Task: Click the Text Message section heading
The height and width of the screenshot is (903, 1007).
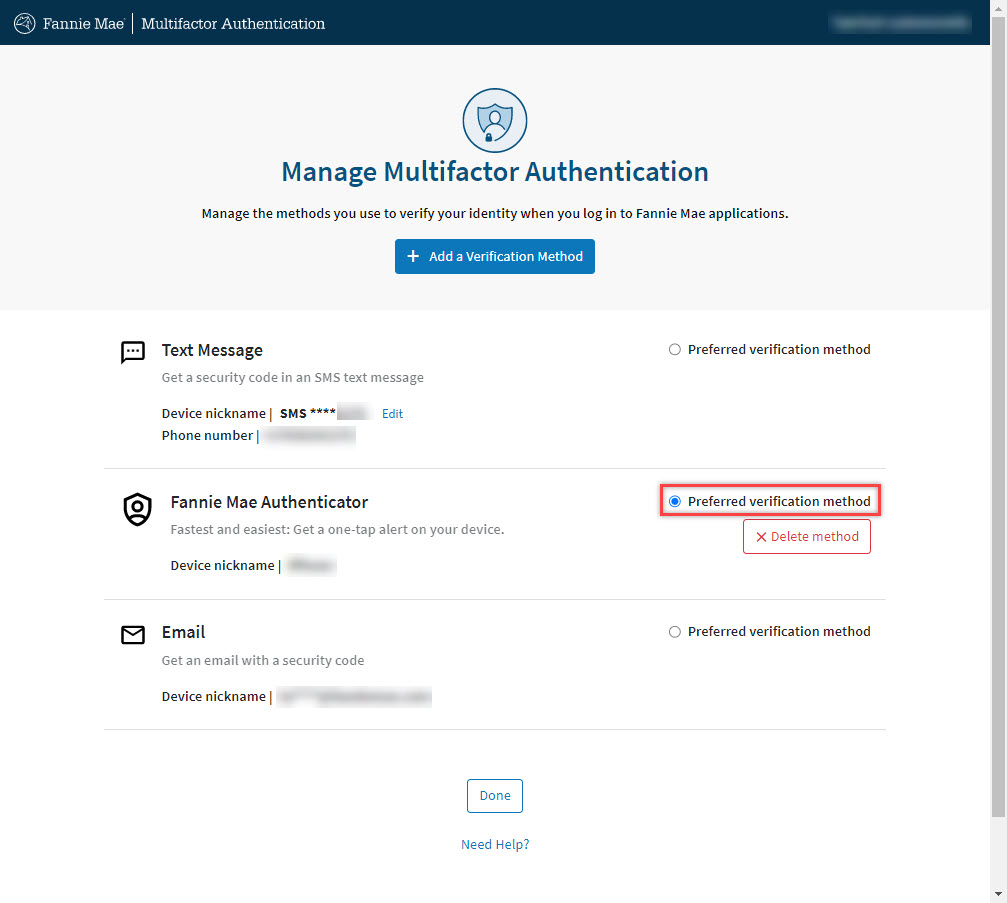Action: pyautogui.click(x=212, y=351)
